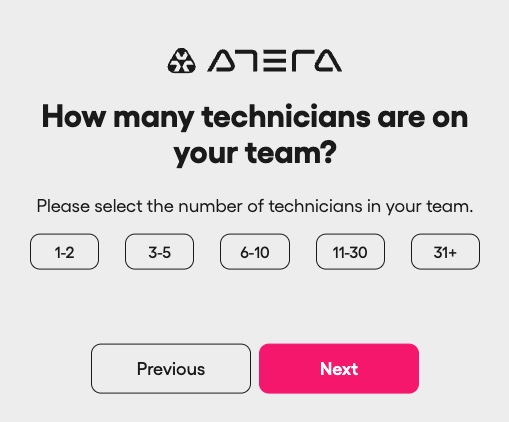The height and width of the screenshot is (422, 509).
Task: Select the 1-2 technicians option
Action: (64, 252)
